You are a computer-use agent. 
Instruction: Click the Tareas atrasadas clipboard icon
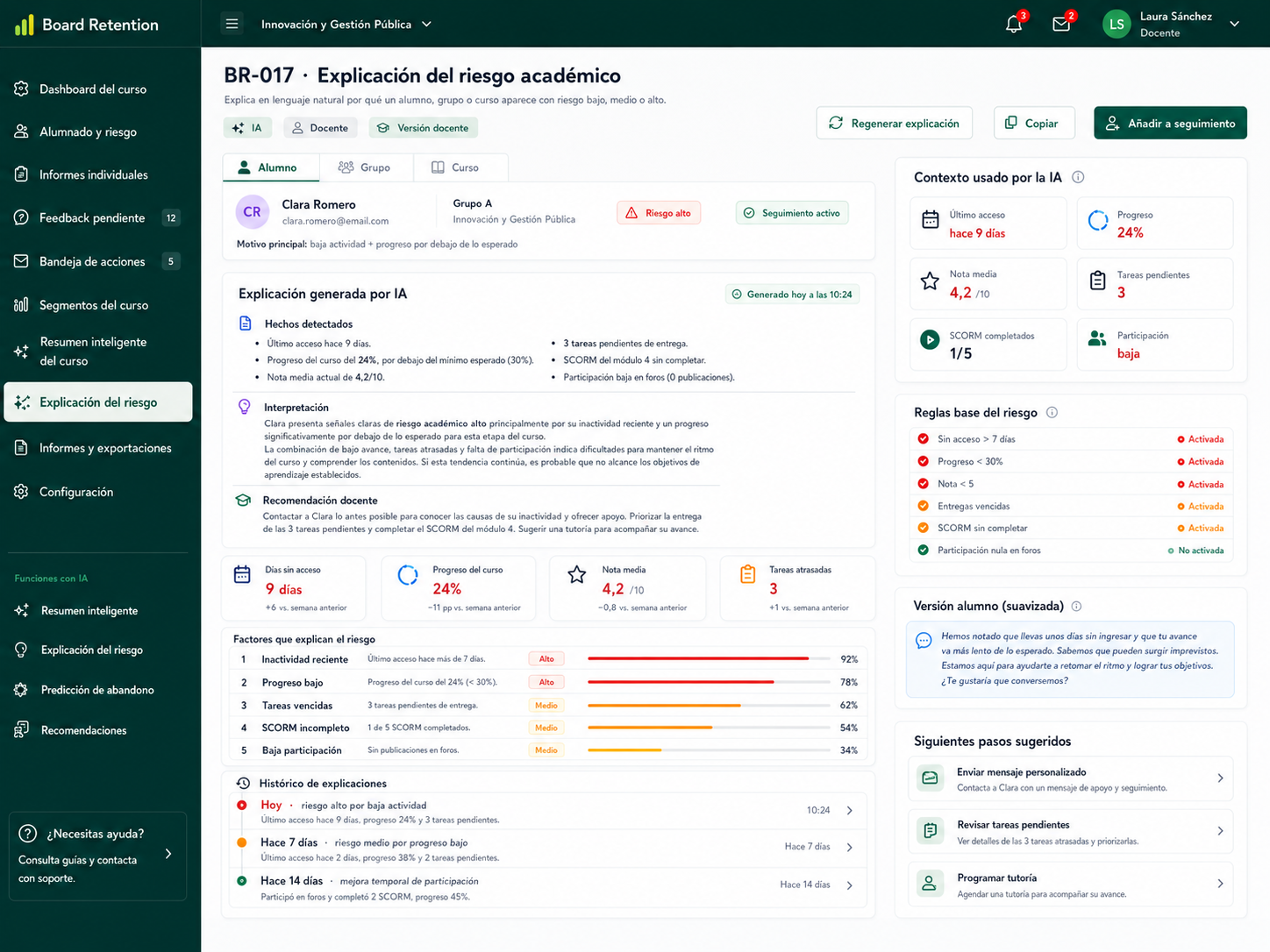747,574
